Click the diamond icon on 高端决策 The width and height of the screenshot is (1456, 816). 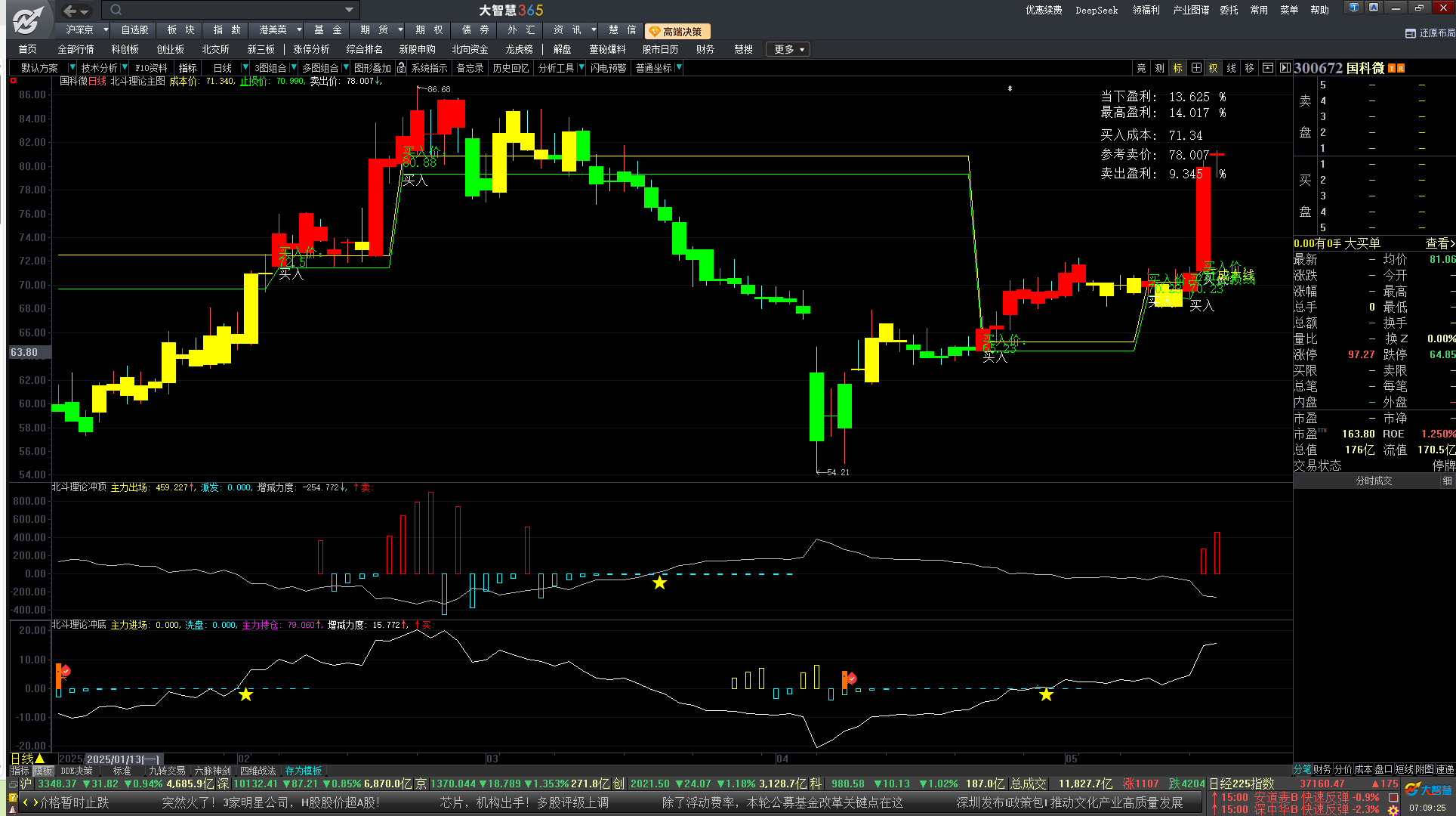point(655,32)
